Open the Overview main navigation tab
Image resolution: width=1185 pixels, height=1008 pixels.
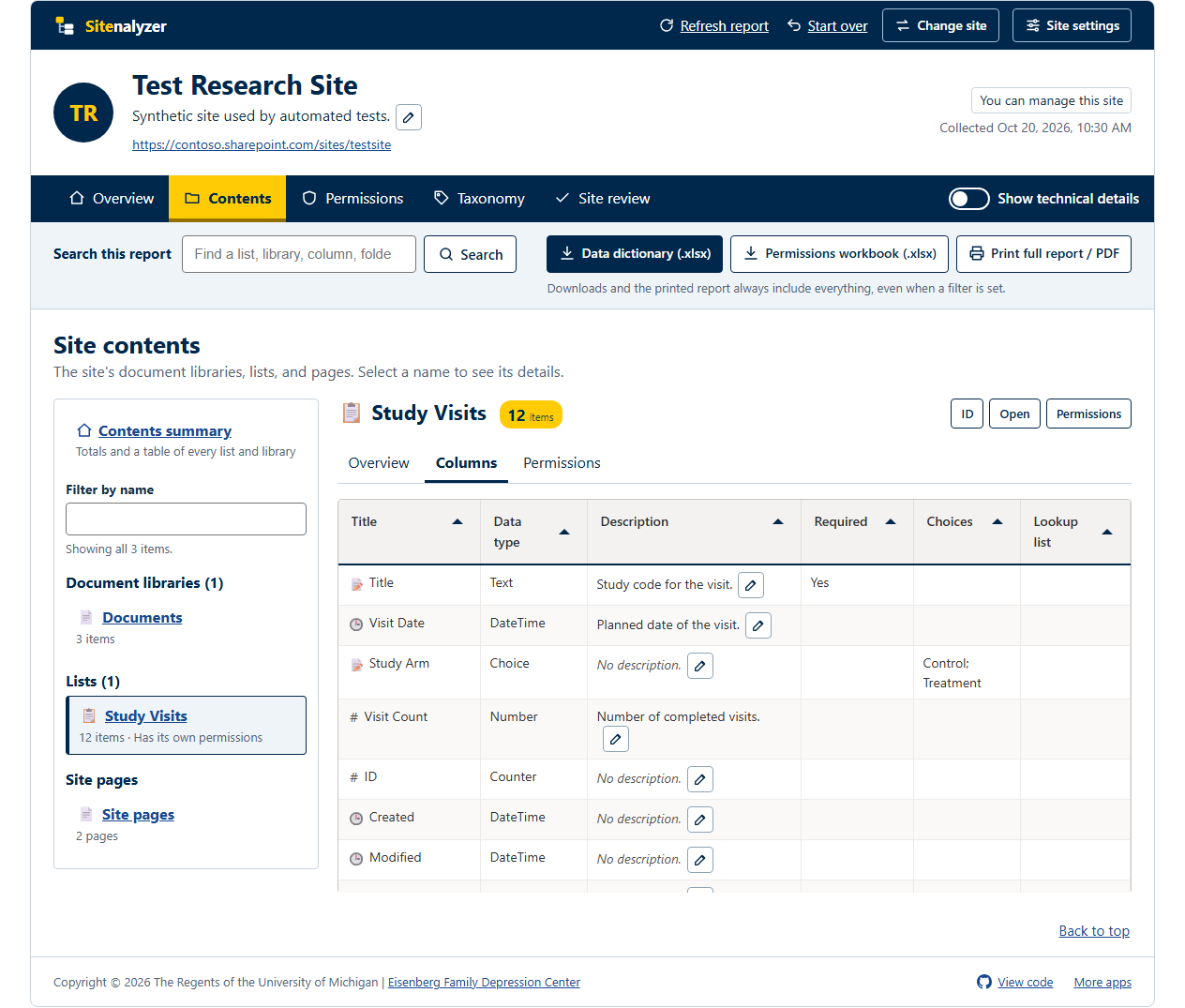tap(112, 199)
